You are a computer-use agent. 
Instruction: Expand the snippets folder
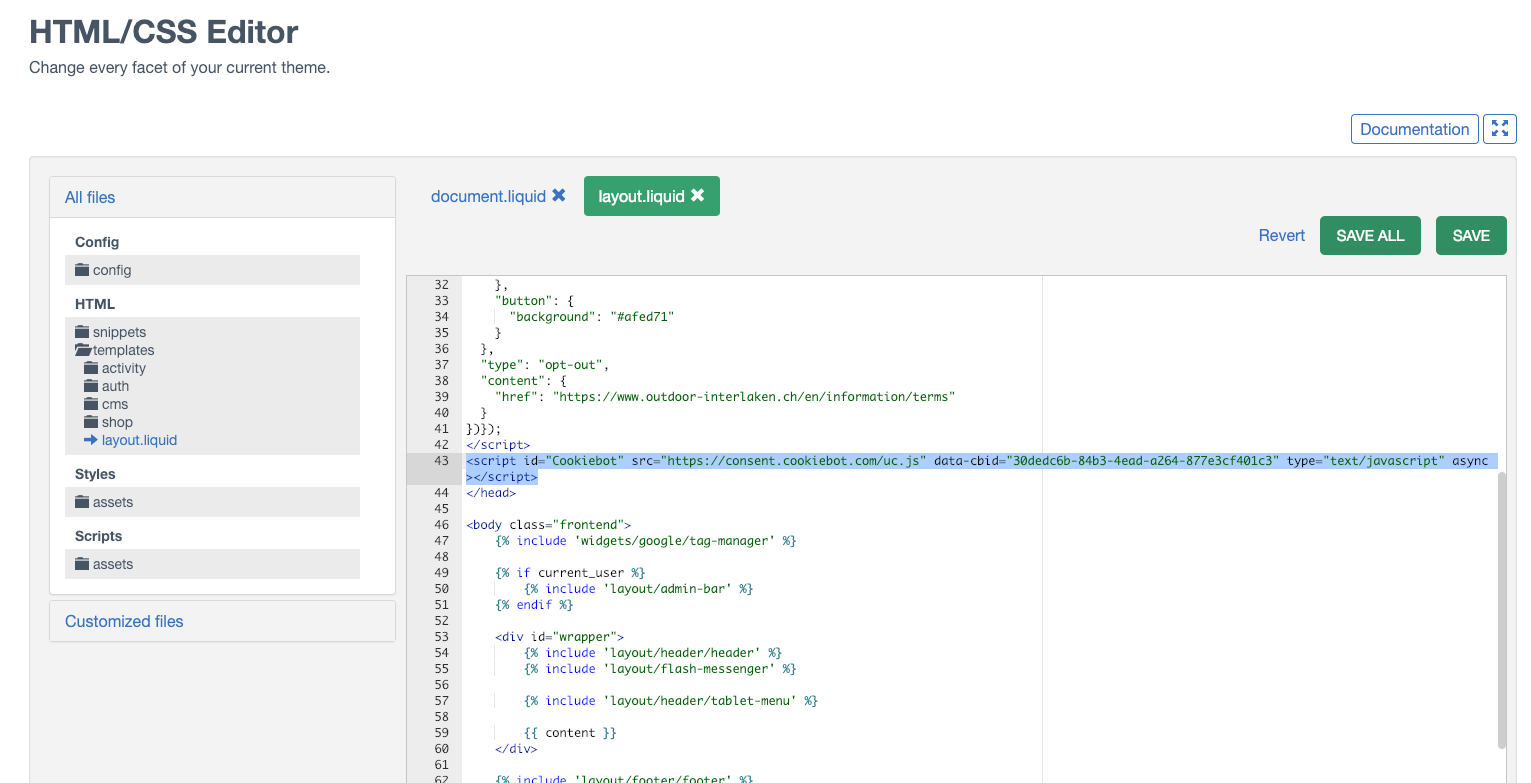pyautogui.click(x=119, y=332)
